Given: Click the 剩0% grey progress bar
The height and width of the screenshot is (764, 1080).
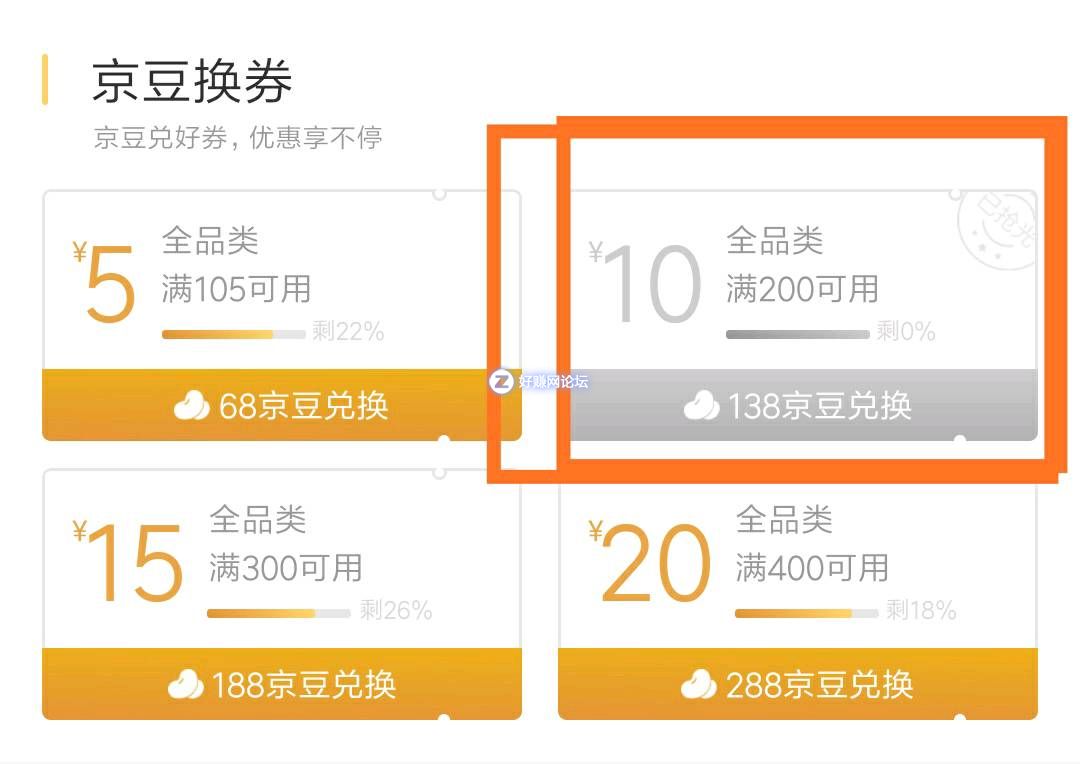Looking at the screenshot, I should (798, 335).
